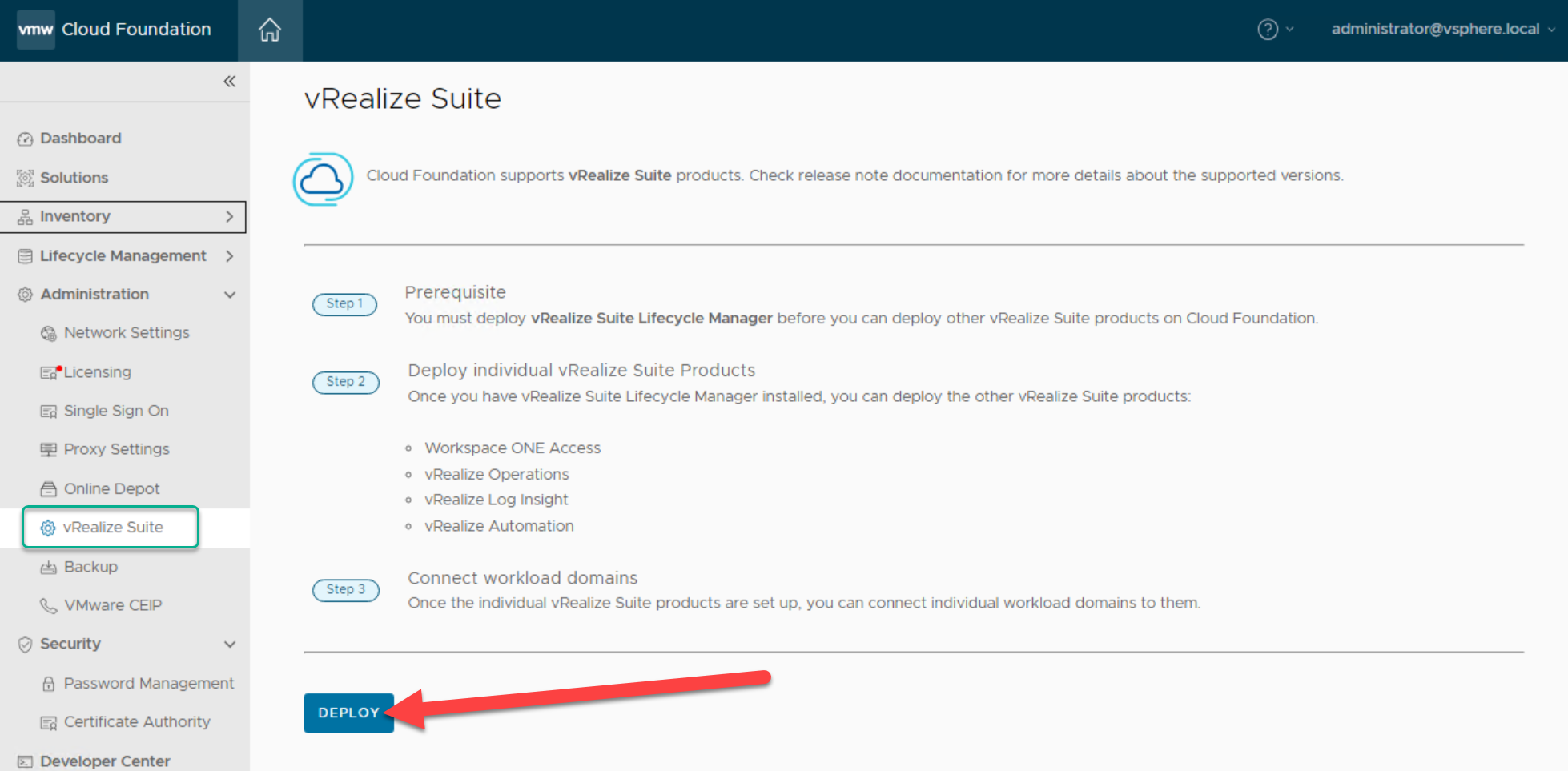Viewport: 1568px width, 771px height.
Task: Open the administrator@vsphere.local user menu
Action: 1443,30
